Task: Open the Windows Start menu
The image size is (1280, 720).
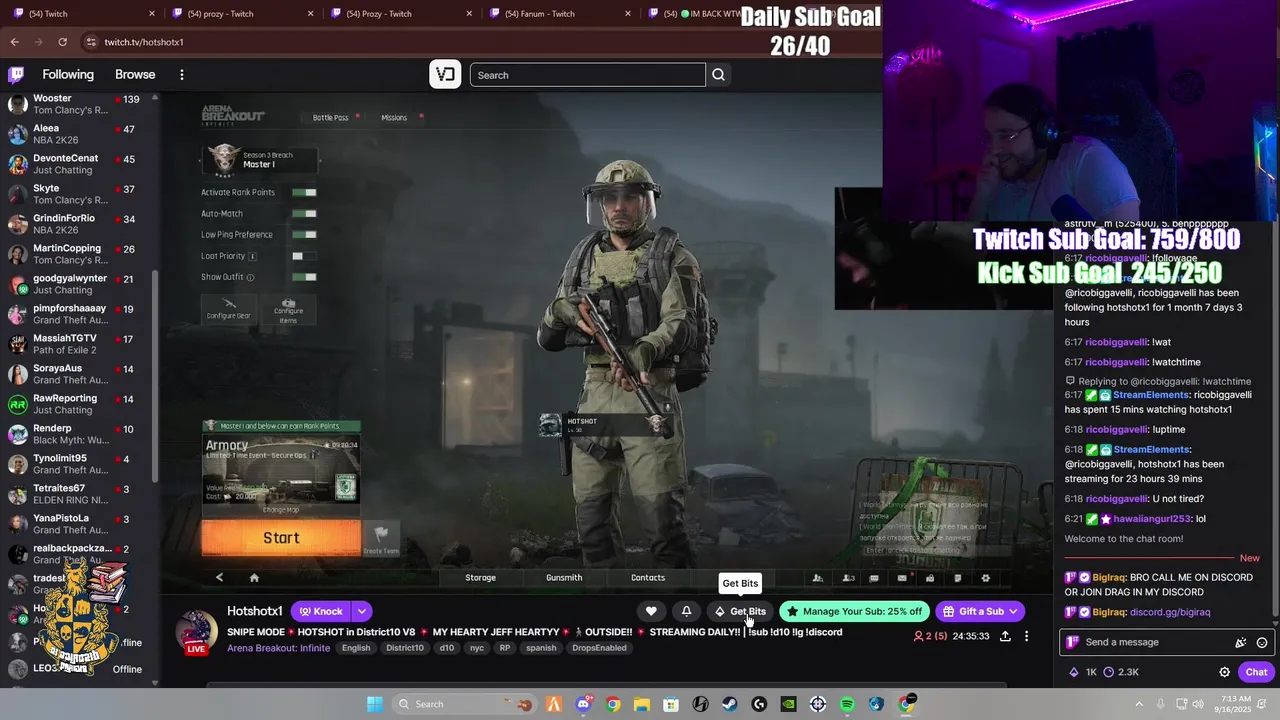Action: (x=374, y=704)
